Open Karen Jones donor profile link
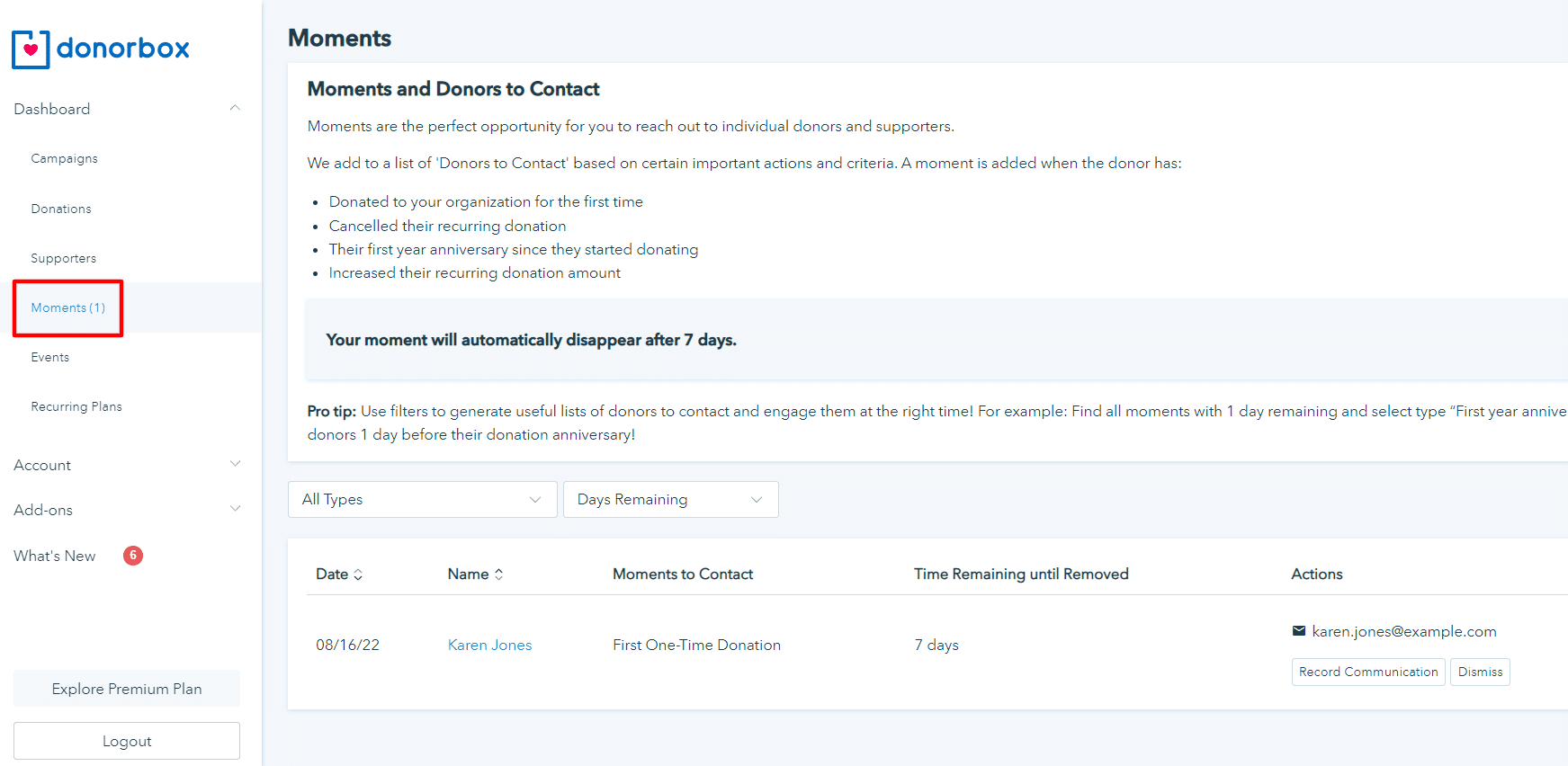The width and height of the screenshot is (1568, 766). click(489, 646)
